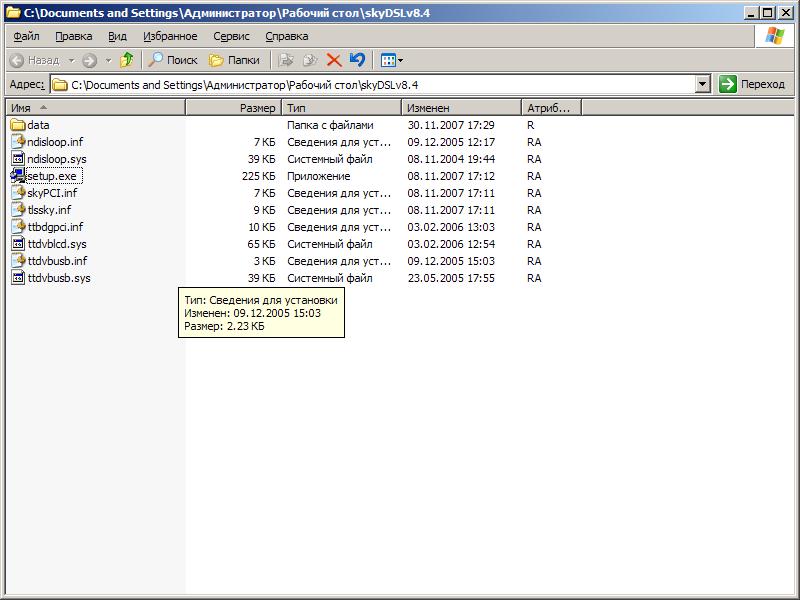Click the 'Папка с файлами' type cell
The width and height of the screenshot is (800, 600).
click(330, 125)
